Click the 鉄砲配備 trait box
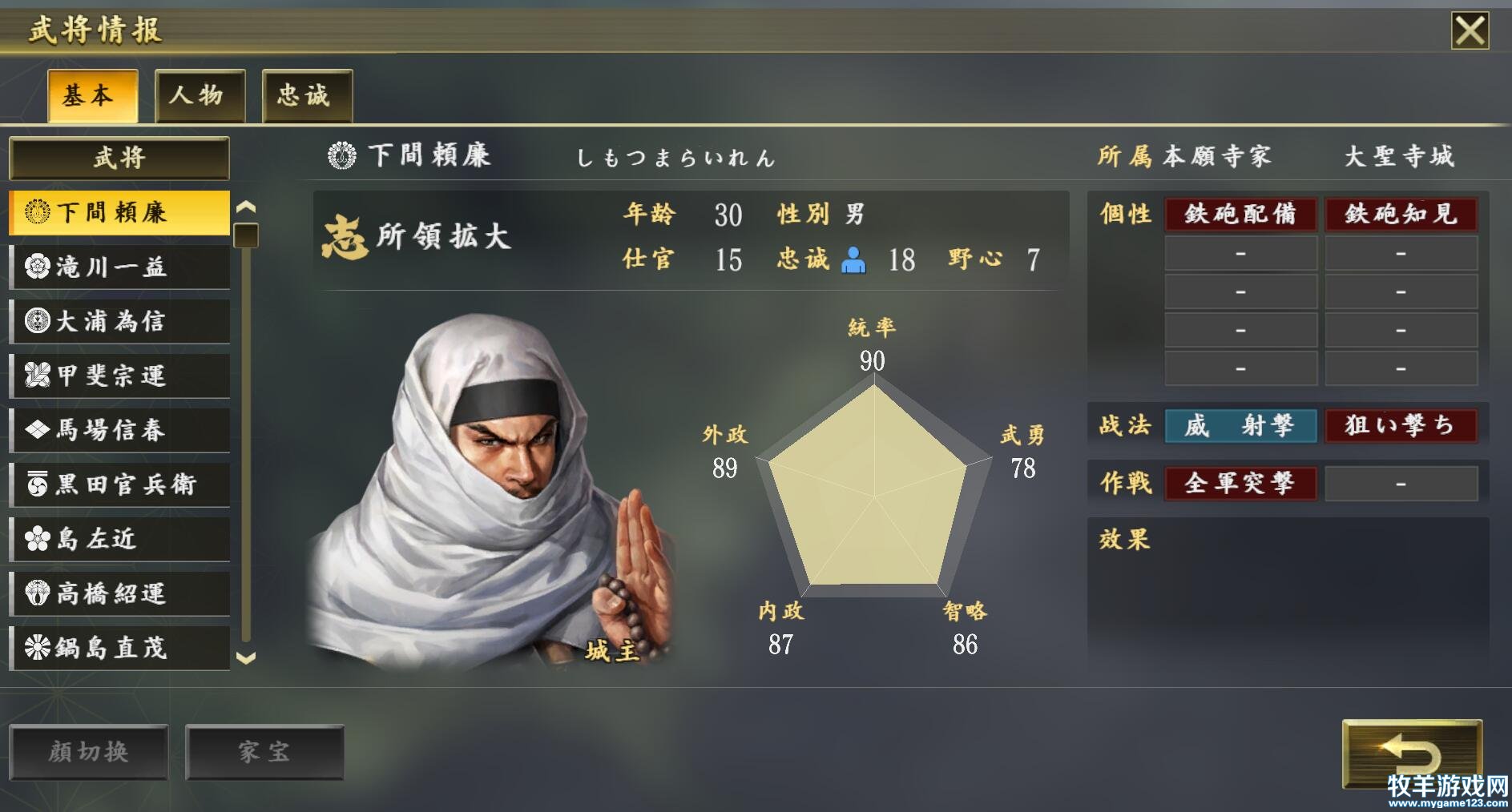The width and height of the screenshot is (1512, 812). pyautogui.click(x=1240, y=214)
